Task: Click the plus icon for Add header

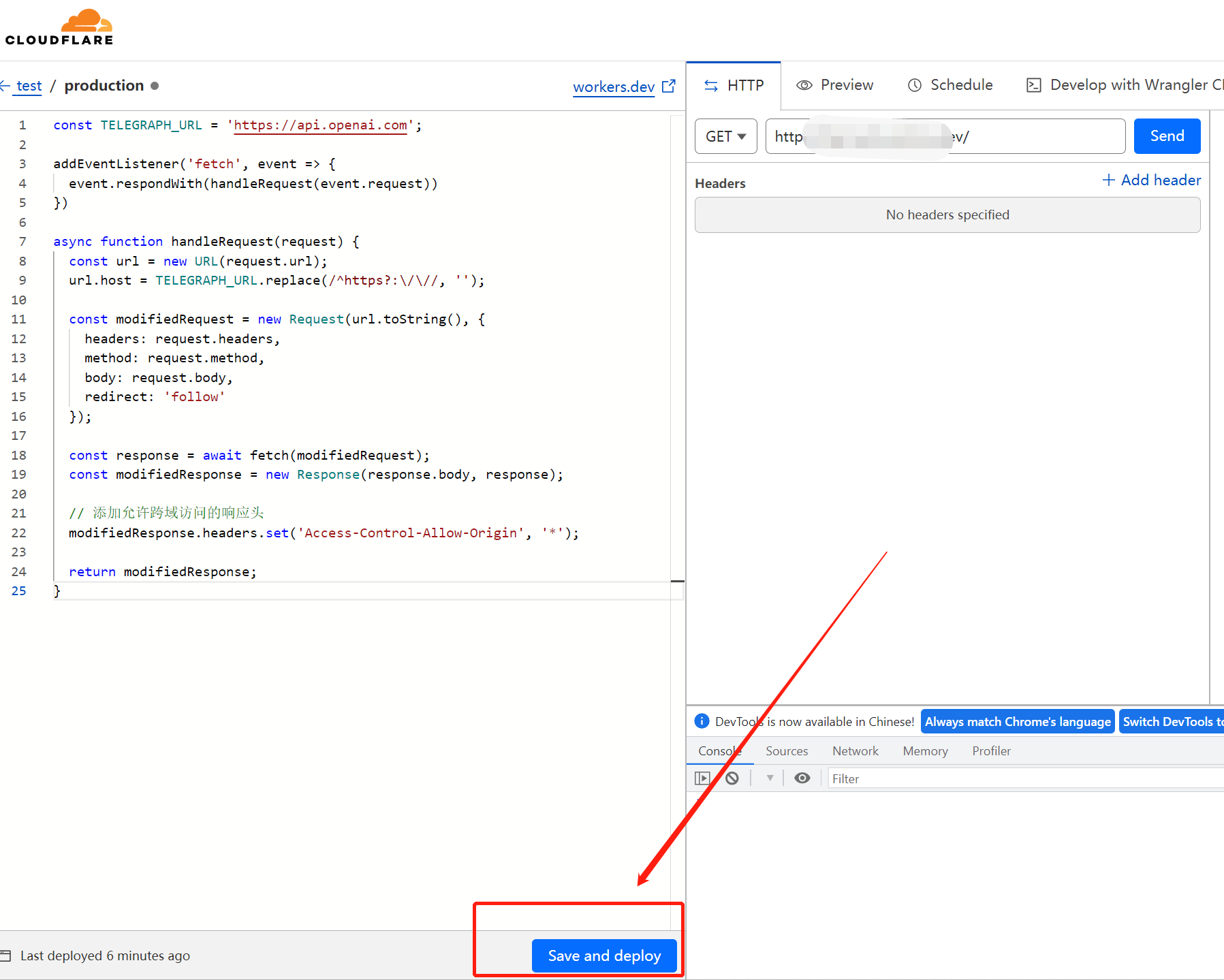Action: click(1109, 180)
